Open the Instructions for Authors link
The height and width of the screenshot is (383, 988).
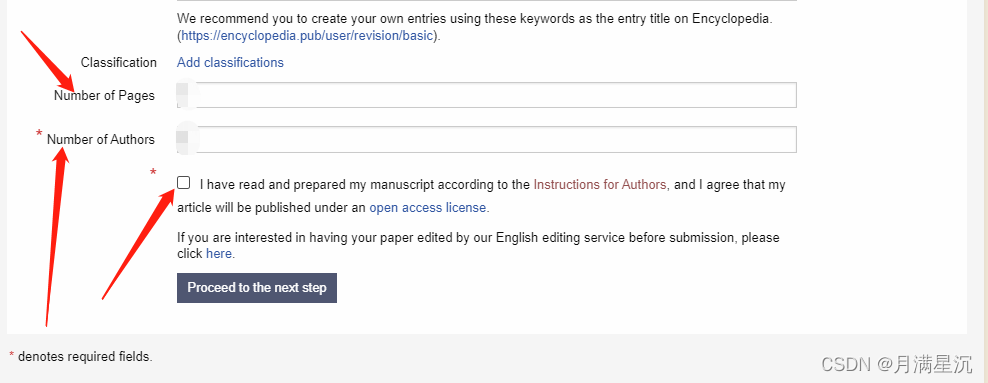click(x=600, y=185)
